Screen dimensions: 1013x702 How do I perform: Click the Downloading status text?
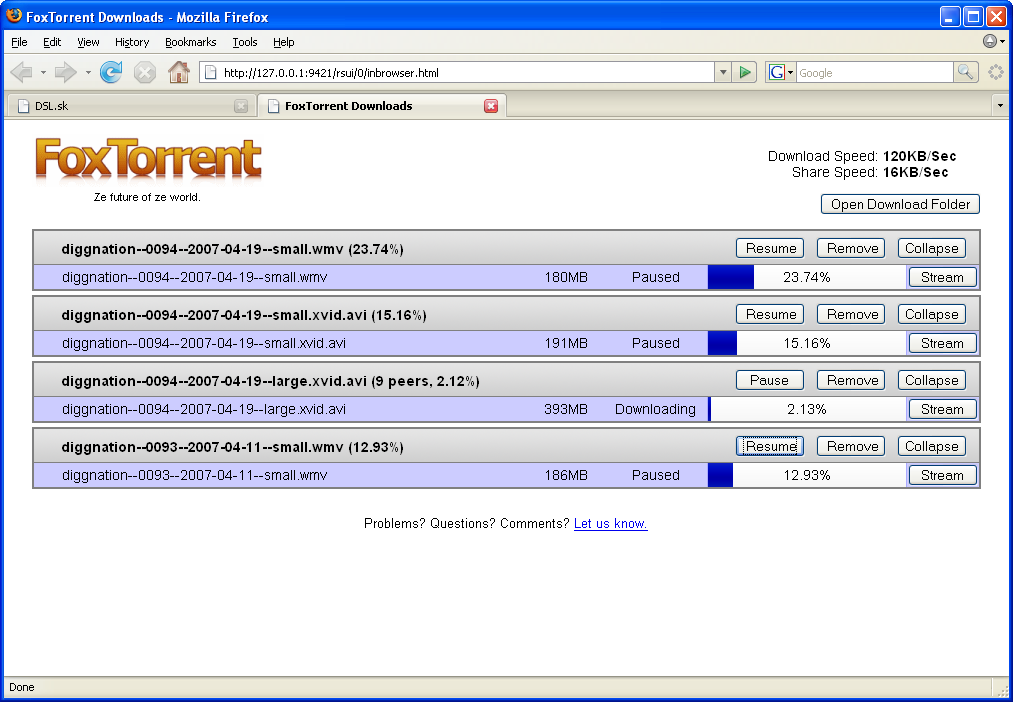point(655,409)
